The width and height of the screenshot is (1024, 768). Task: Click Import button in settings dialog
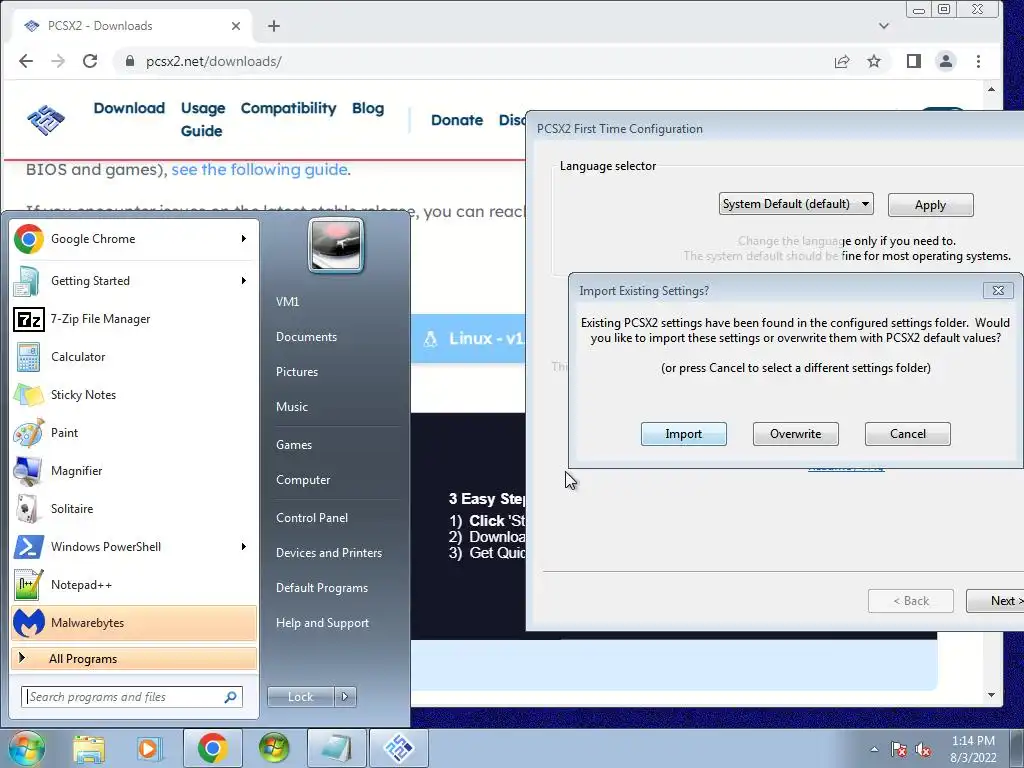point(684,434)
